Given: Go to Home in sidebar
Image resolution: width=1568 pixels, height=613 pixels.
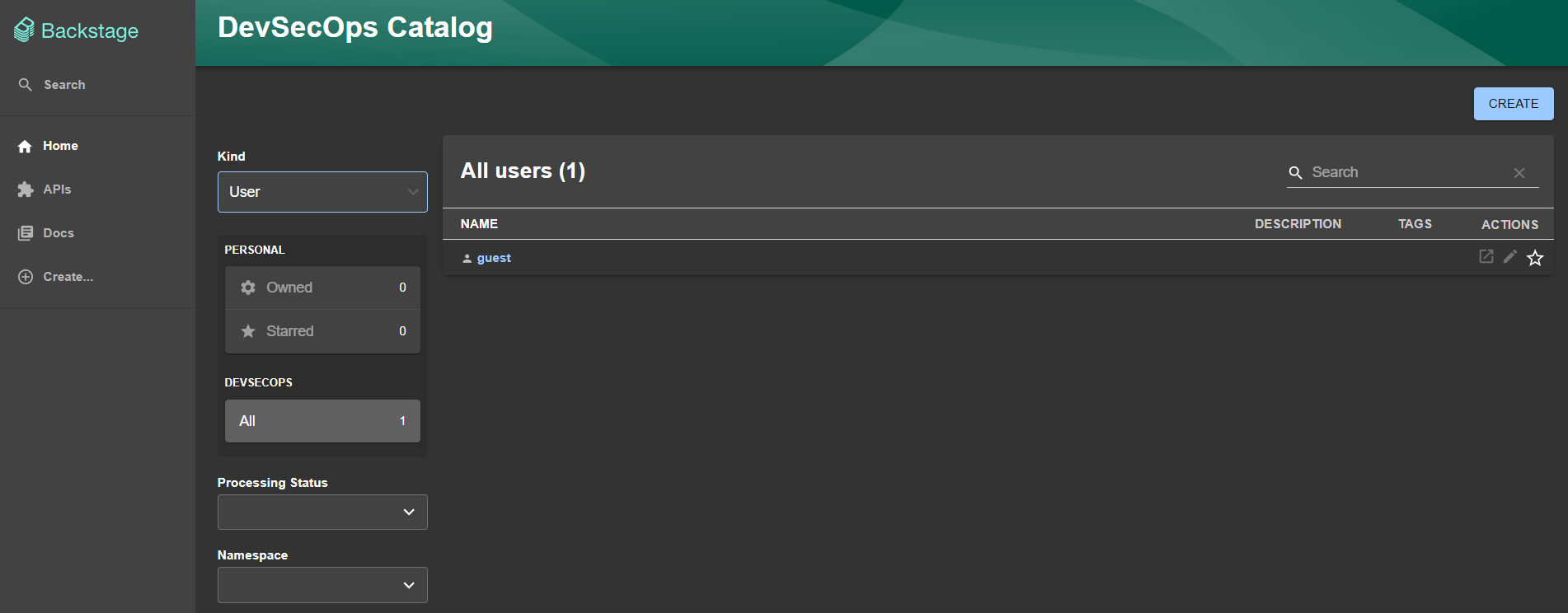Looking at the screenshot, I should pyautogui.click(x=60, y=146).
